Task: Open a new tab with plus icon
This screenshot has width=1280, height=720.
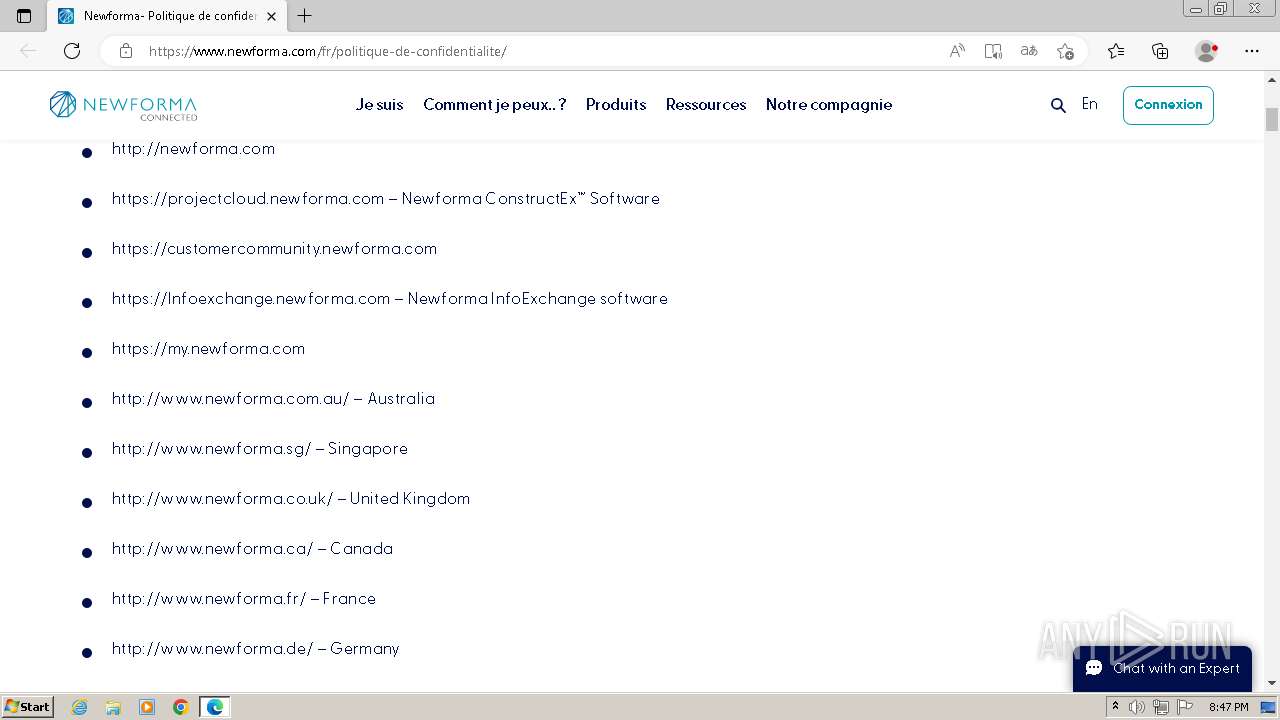Action: [x=305, y=16]
